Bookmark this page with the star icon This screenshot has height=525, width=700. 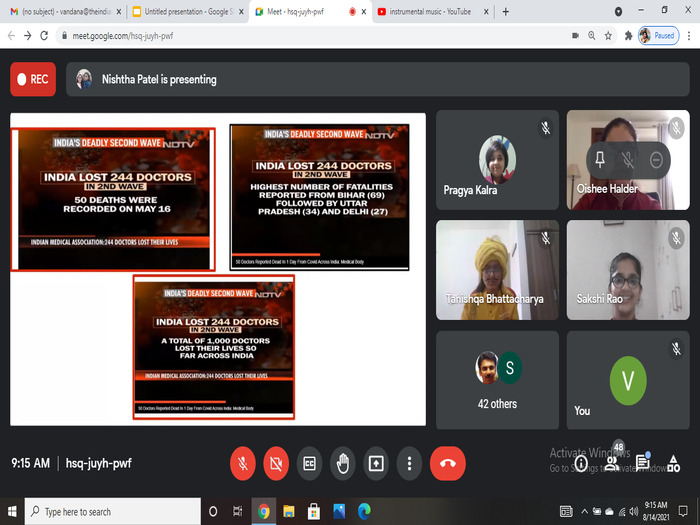tap(608, 36)
